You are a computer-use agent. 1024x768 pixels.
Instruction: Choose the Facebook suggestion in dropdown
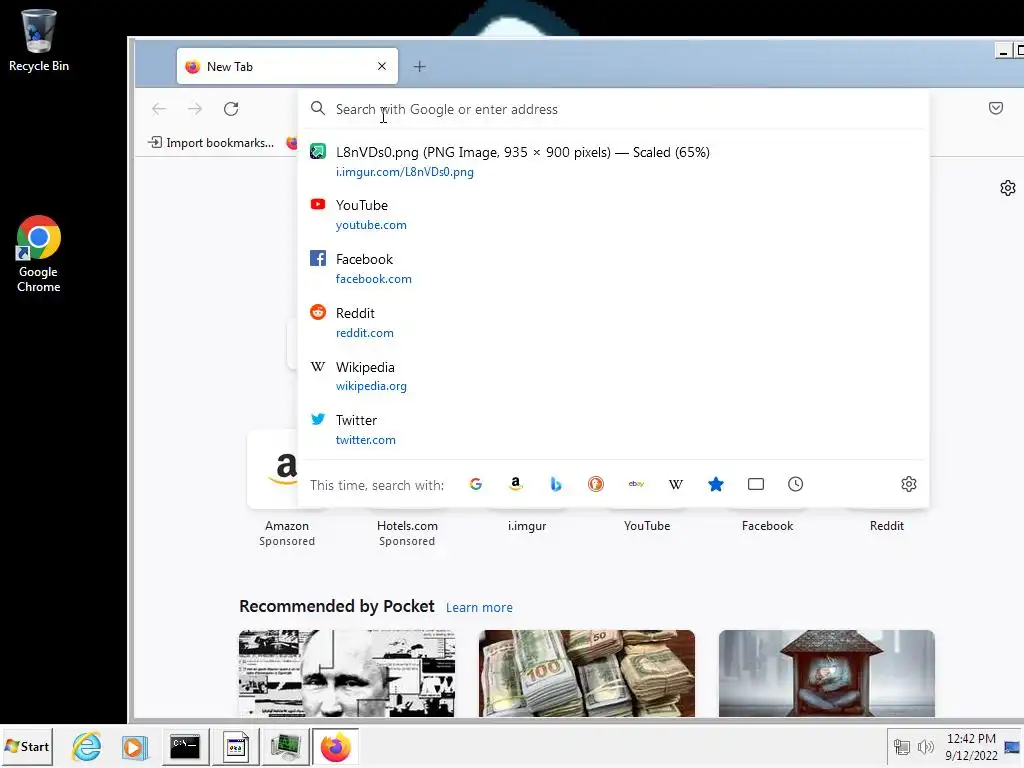(614, 268)
